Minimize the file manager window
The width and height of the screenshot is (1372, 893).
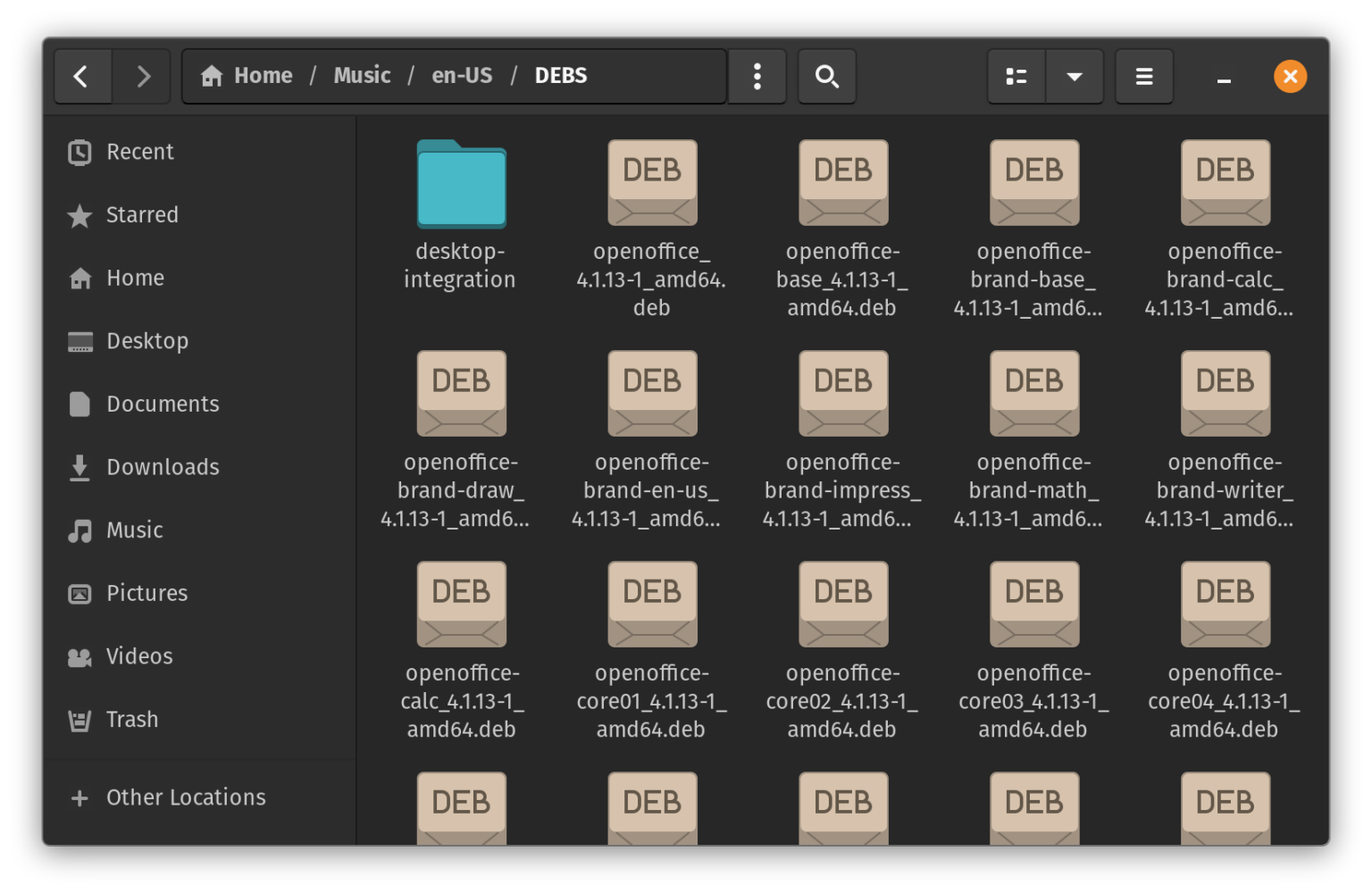point(1224,79)
